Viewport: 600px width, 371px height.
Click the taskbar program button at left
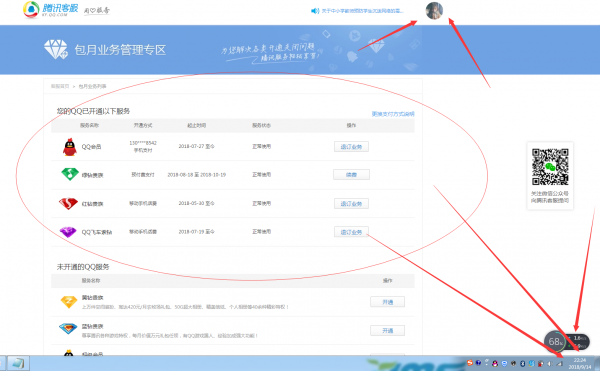point(18,363)
